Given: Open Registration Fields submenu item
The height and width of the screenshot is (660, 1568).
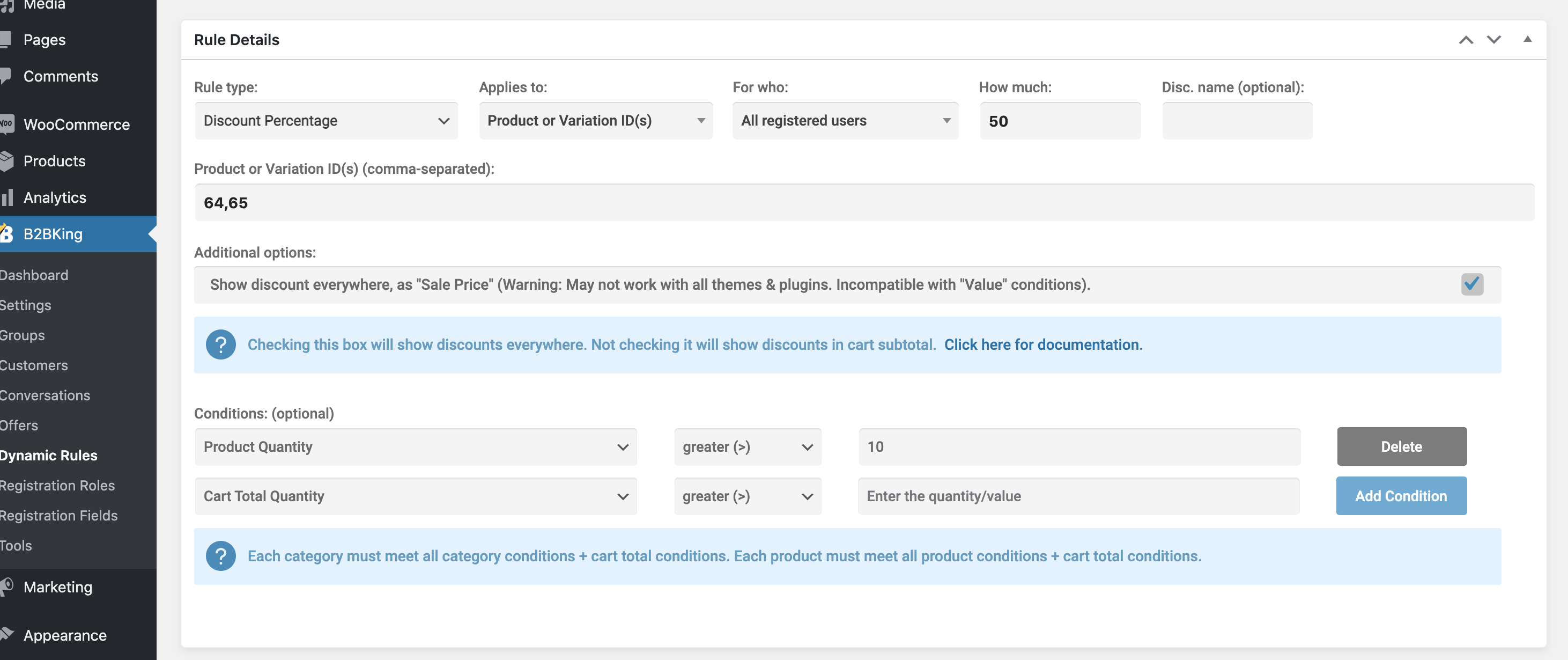Looking at the screenshot, I should 59,516.
